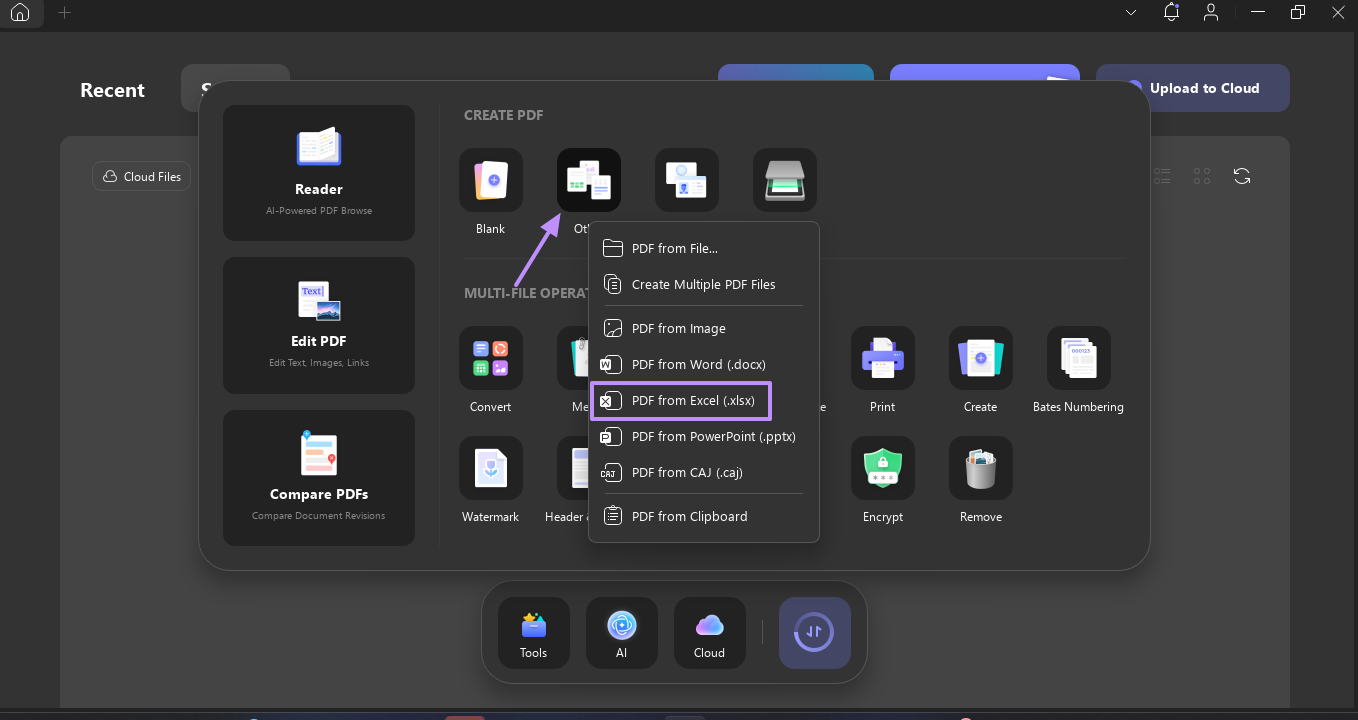Open the Encrypt tool
This screenshot has height=720, width=1358.
(882, 468)
